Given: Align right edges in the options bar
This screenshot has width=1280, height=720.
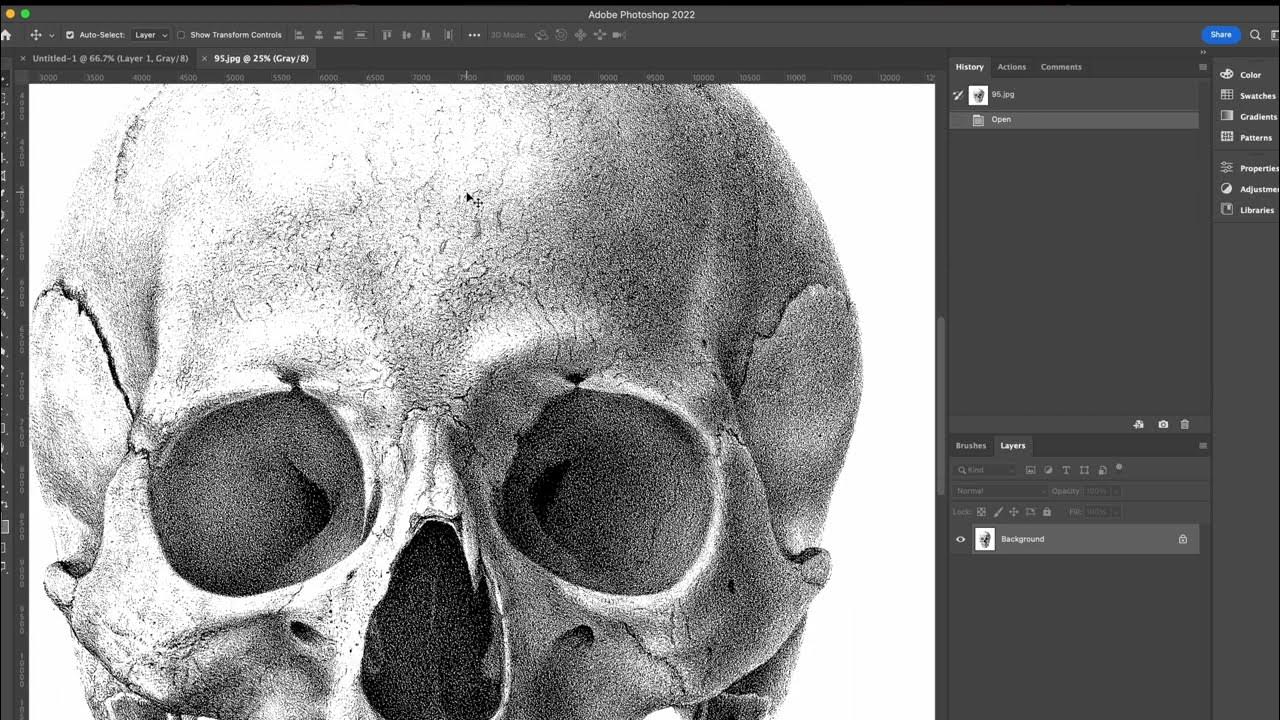Looking at the screenshot, I should click(x=339, y=35).
